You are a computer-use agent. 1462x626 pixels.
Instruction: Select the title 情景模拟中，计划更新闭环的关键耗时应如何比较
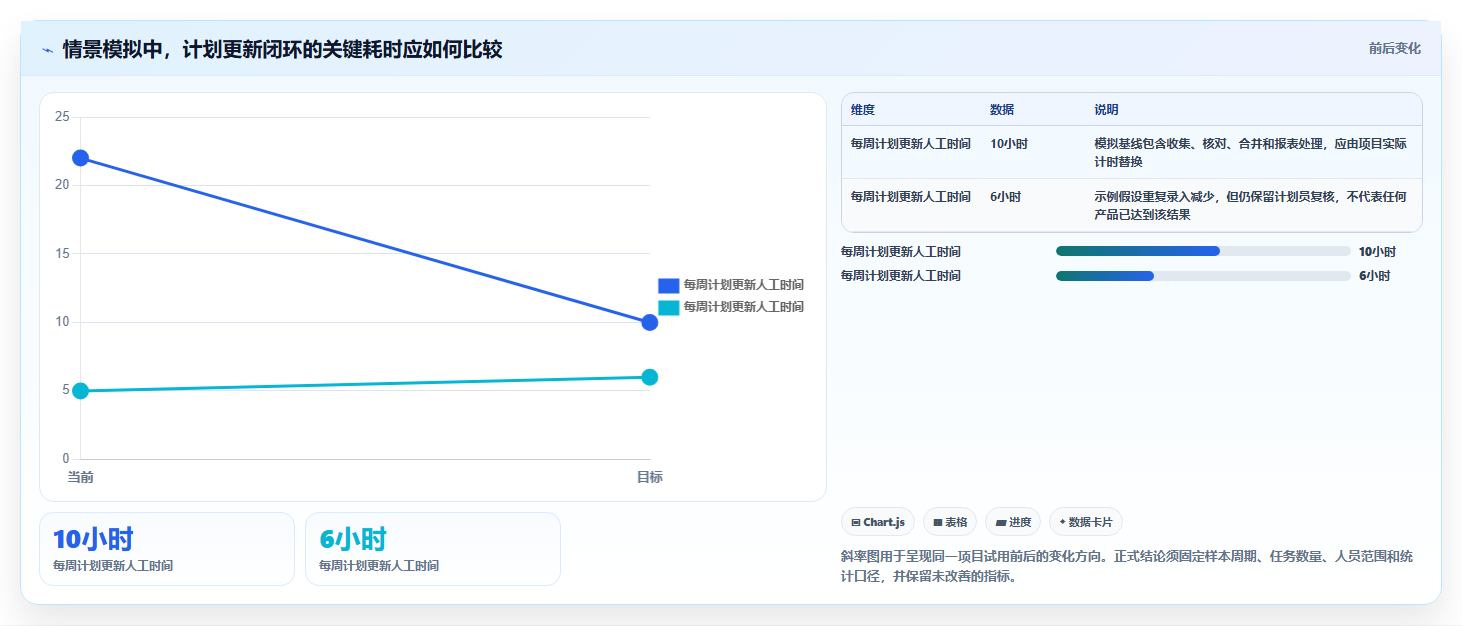(x=282, y=49)
